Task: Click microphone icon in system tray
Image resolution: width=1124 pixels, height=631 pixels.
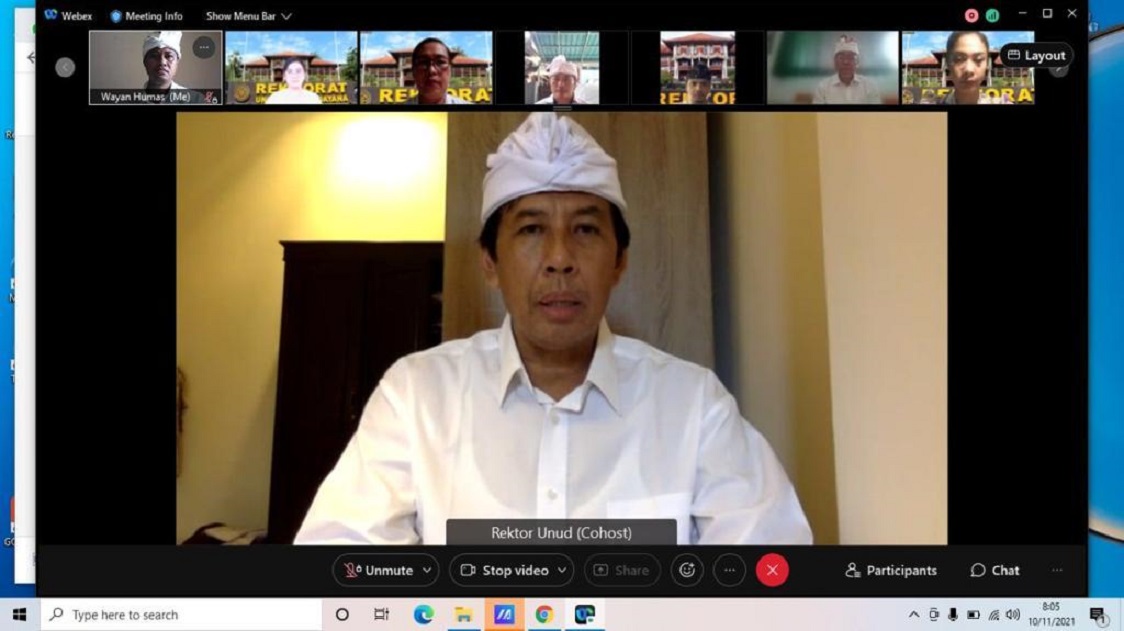Action: pyautogui.click(x=953, y=615)
